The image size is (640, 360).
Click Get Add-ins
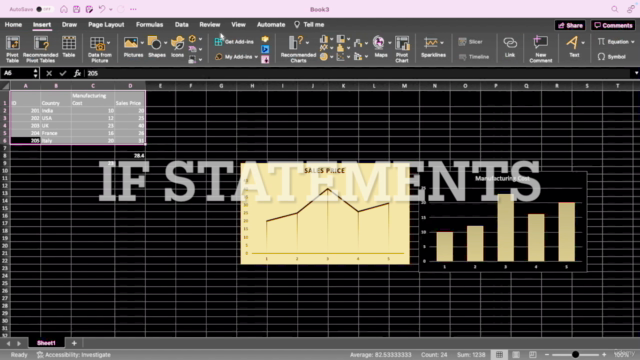pyautogui.click(x=234, y=42)
